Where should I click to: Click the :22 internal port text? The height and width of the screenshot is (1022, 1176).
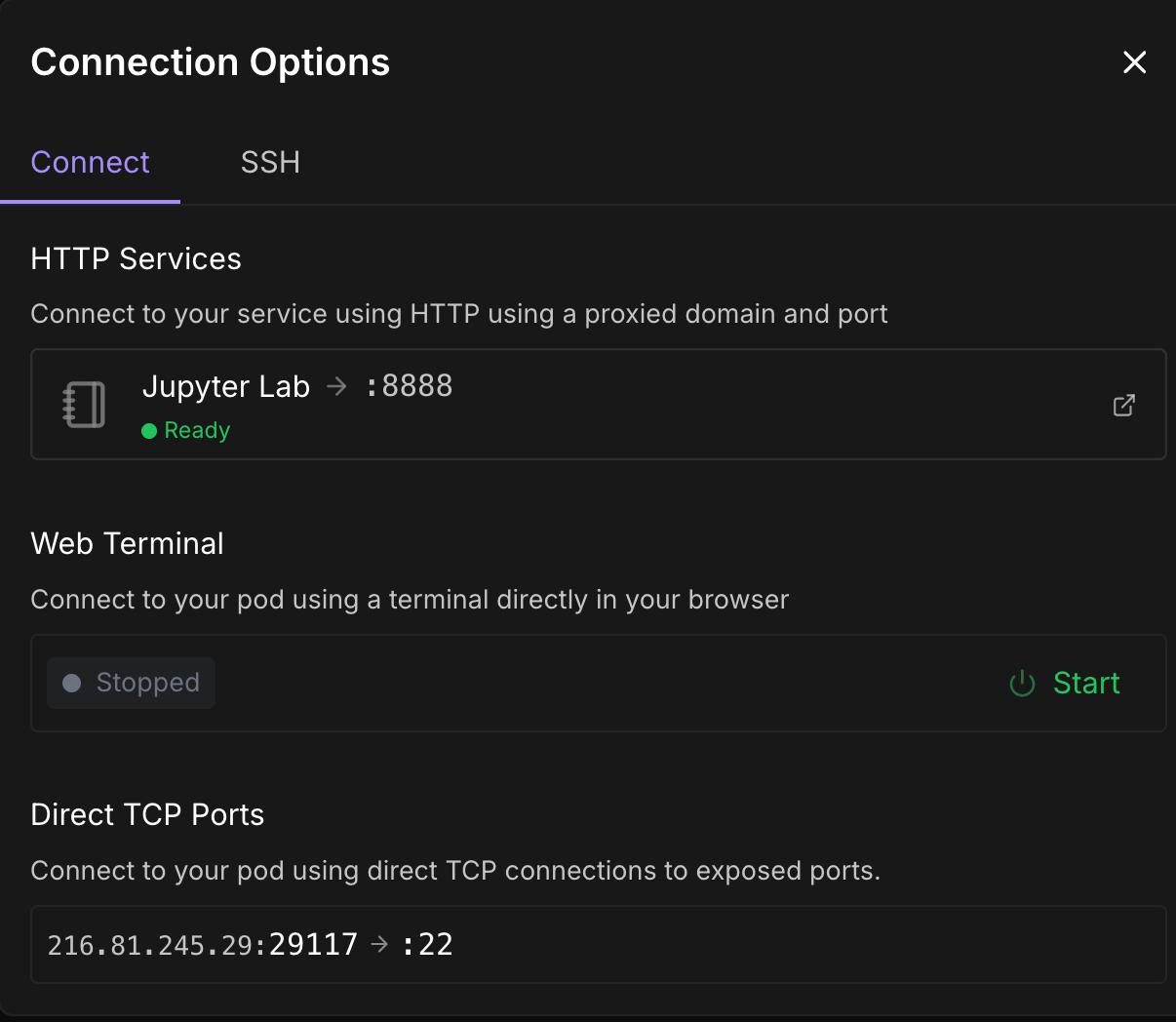428,944
